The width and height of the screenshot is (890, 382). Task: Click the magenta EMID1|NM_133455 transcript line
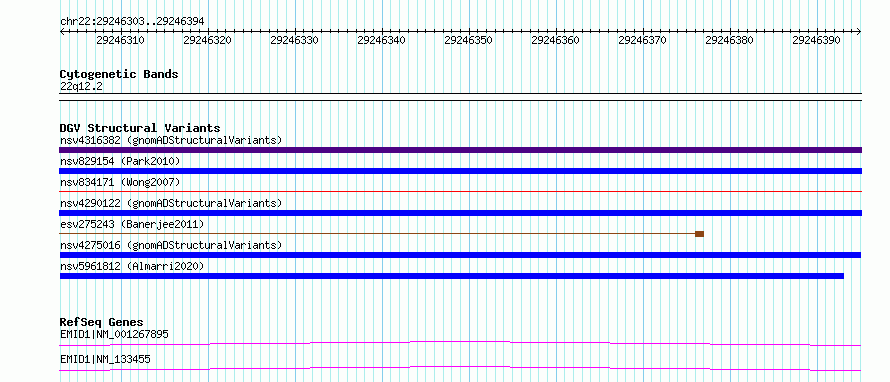[460, 368]
